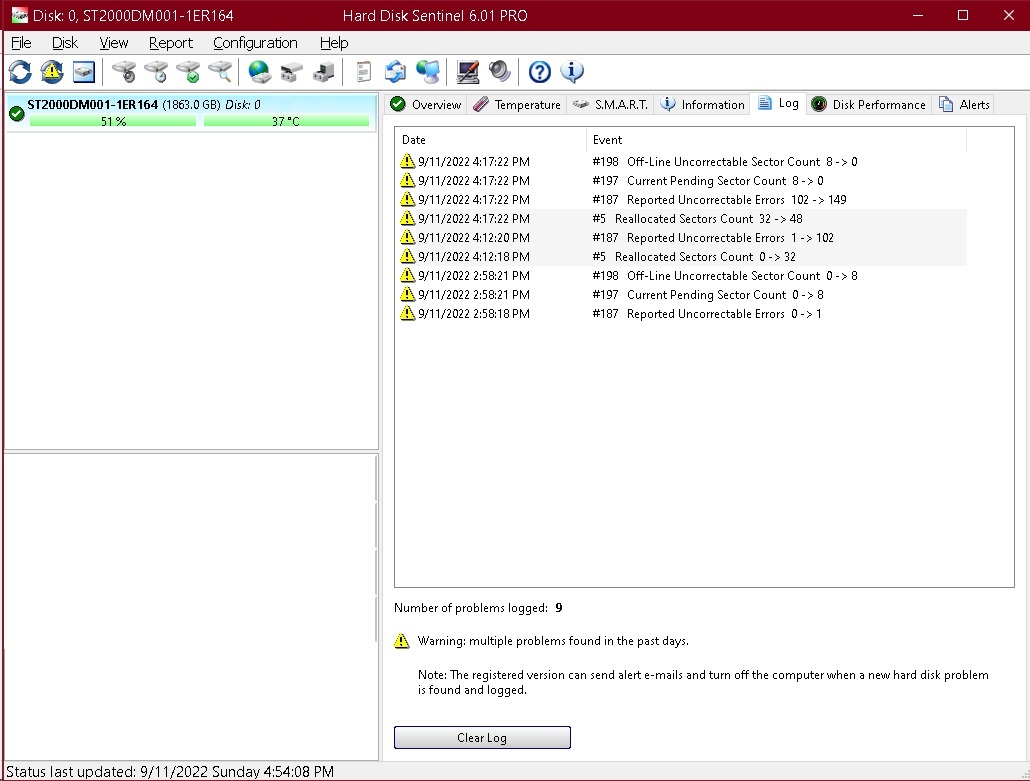Click the 'Status last updated' status bar text
The image size is (1030, 781).
(169, 772)
